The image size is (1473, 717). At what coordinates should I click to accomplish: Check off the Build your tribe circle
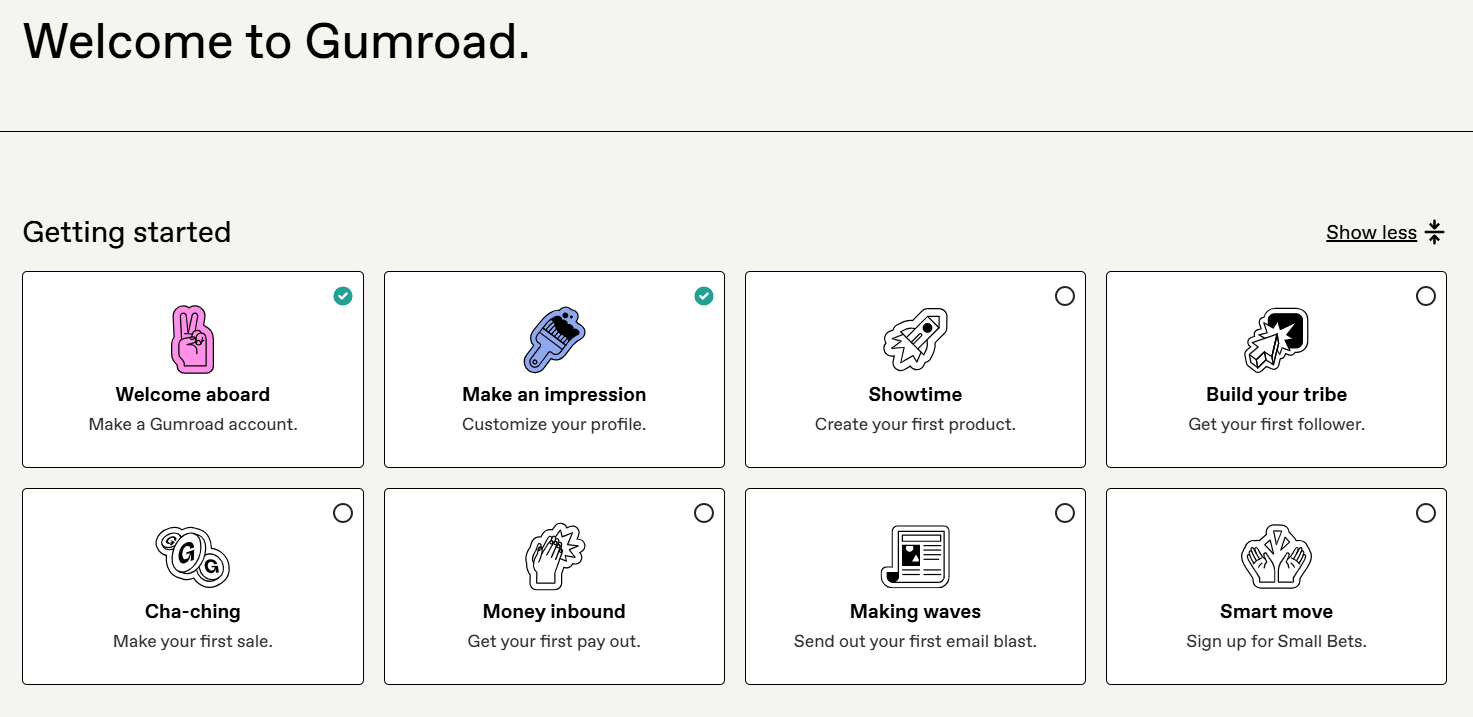[1426, 296]
